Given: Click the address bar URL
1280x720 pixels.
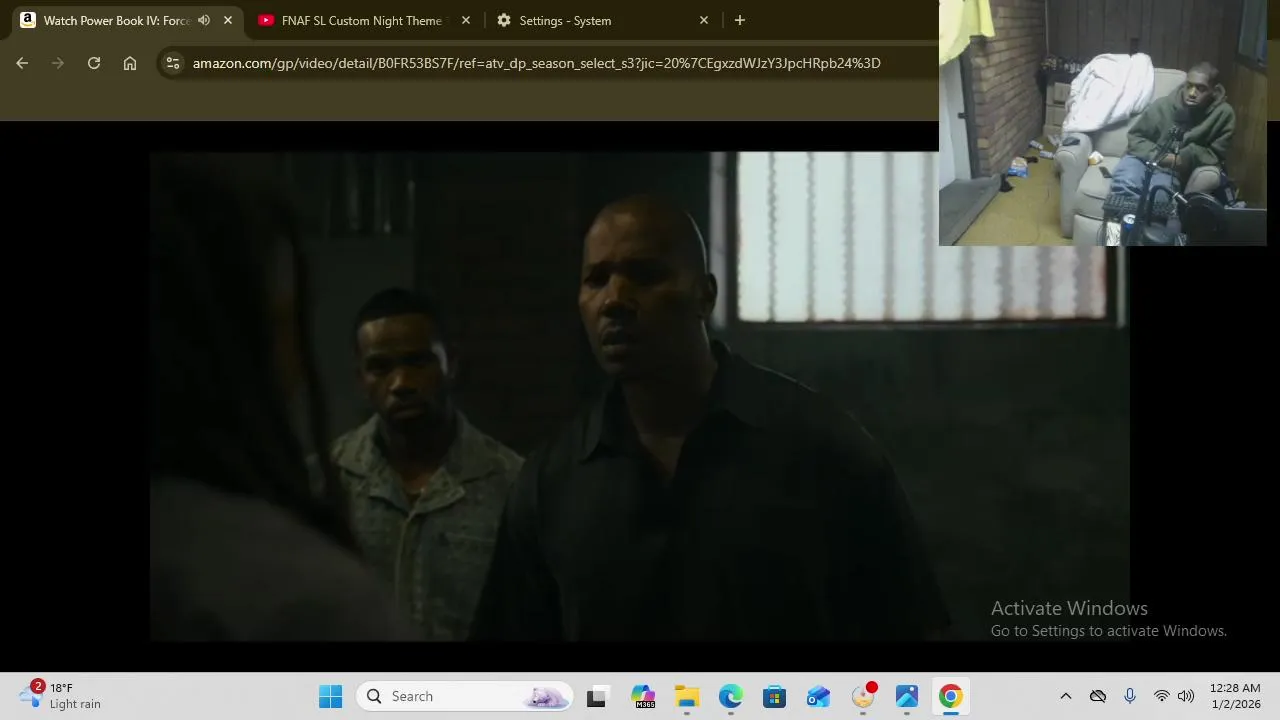Looking at the screenshot, I should 536,63.
